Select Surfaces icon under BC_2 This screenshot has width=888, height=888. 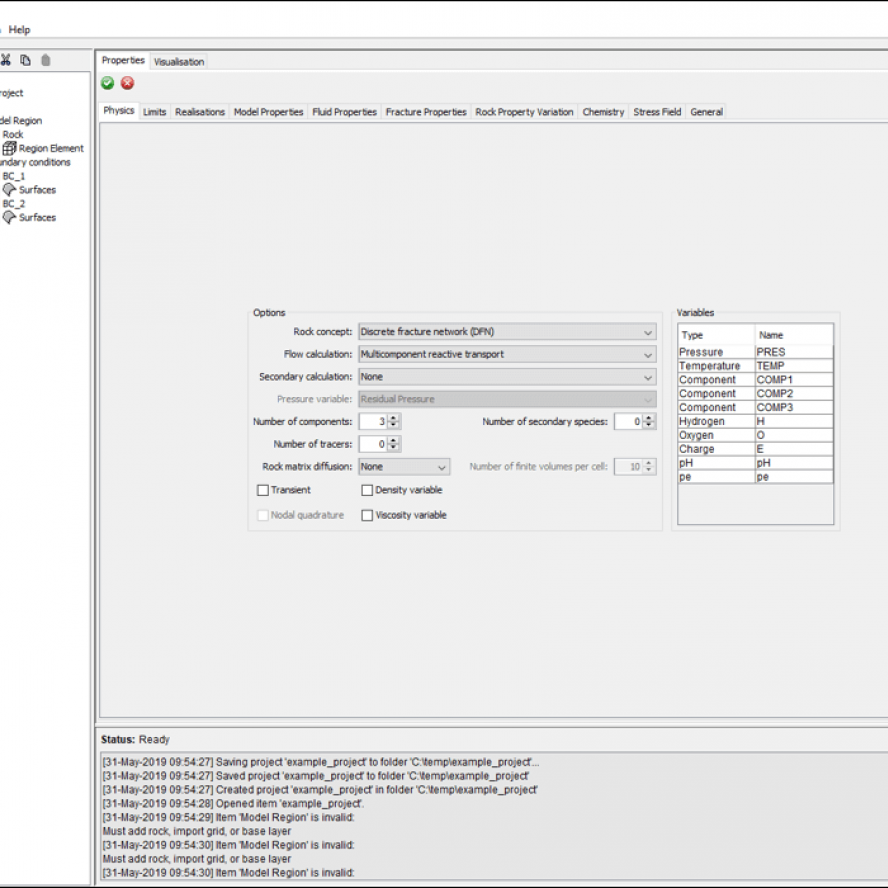[x=10, y=217]
